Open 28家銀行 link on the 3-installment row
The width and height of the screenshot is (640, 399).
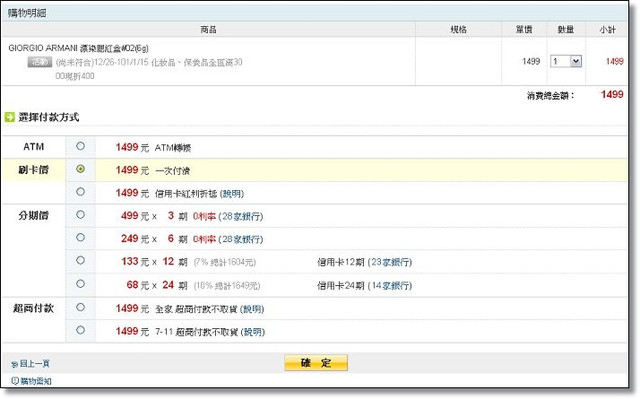click(x=242, y=217)
